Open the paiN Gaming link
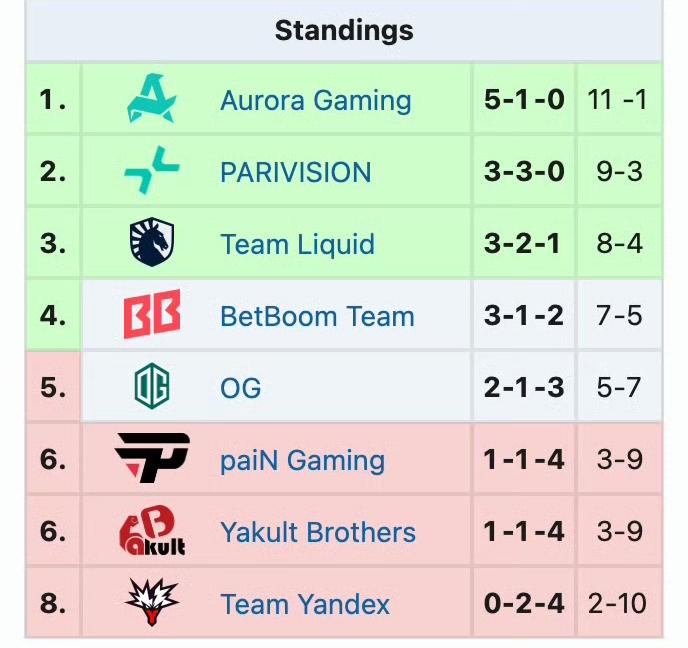Image resolution: width=688 pixels, height=648 pixels. click(302, 460)
